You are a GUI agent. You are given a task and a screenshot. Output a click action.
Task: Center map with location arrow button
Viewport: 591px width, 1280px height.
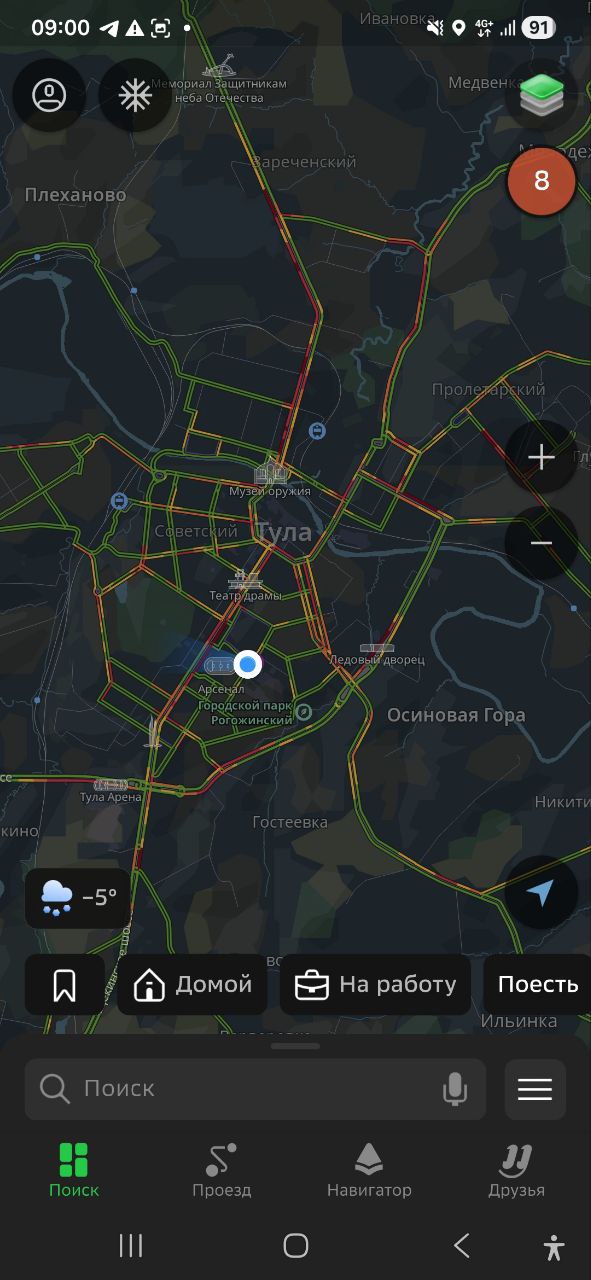point(541,893)
